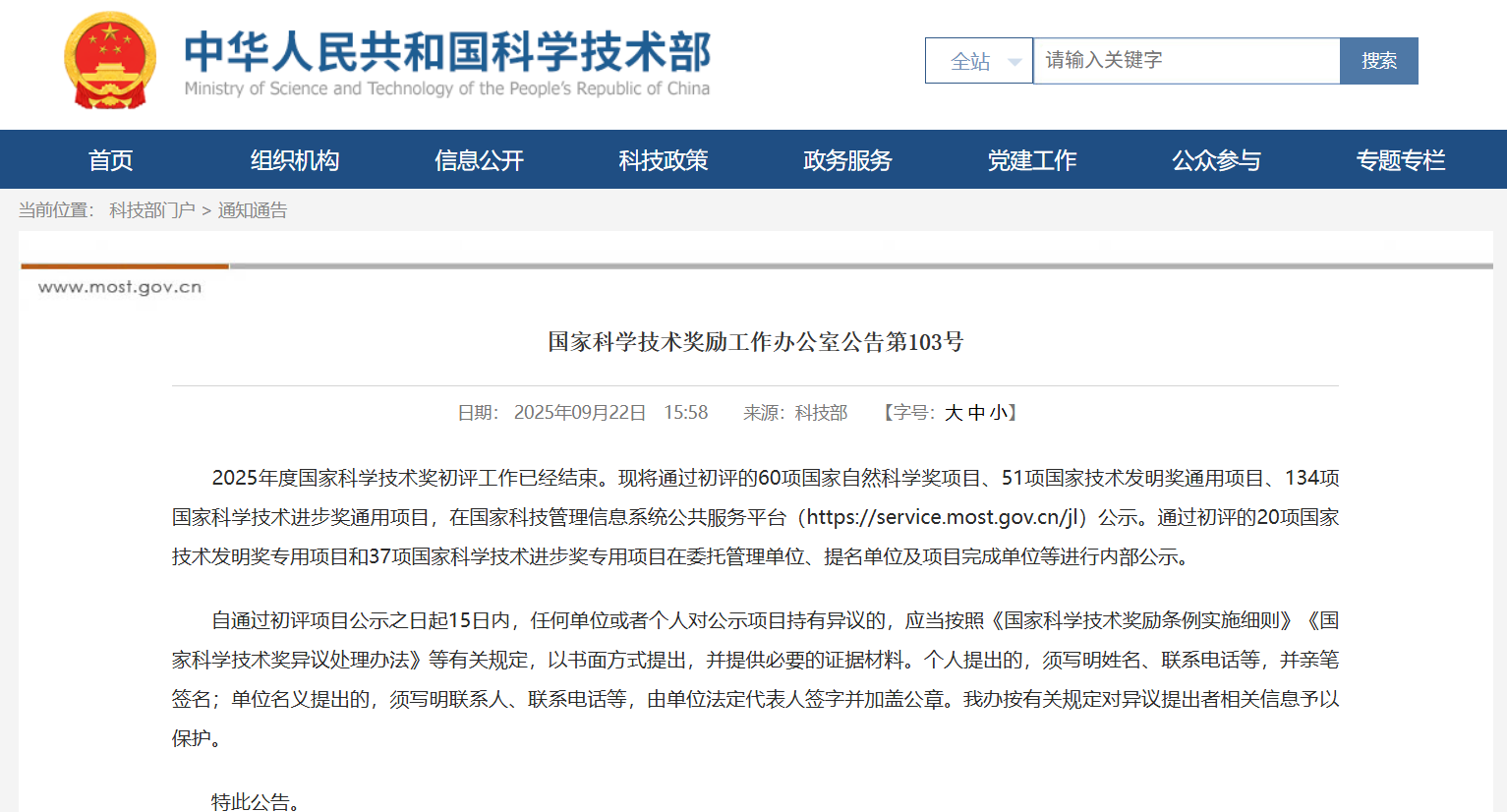Go to 首页 in navigation bar
Viewport: 1507px width, 812px height.
[x=110, y=160]
